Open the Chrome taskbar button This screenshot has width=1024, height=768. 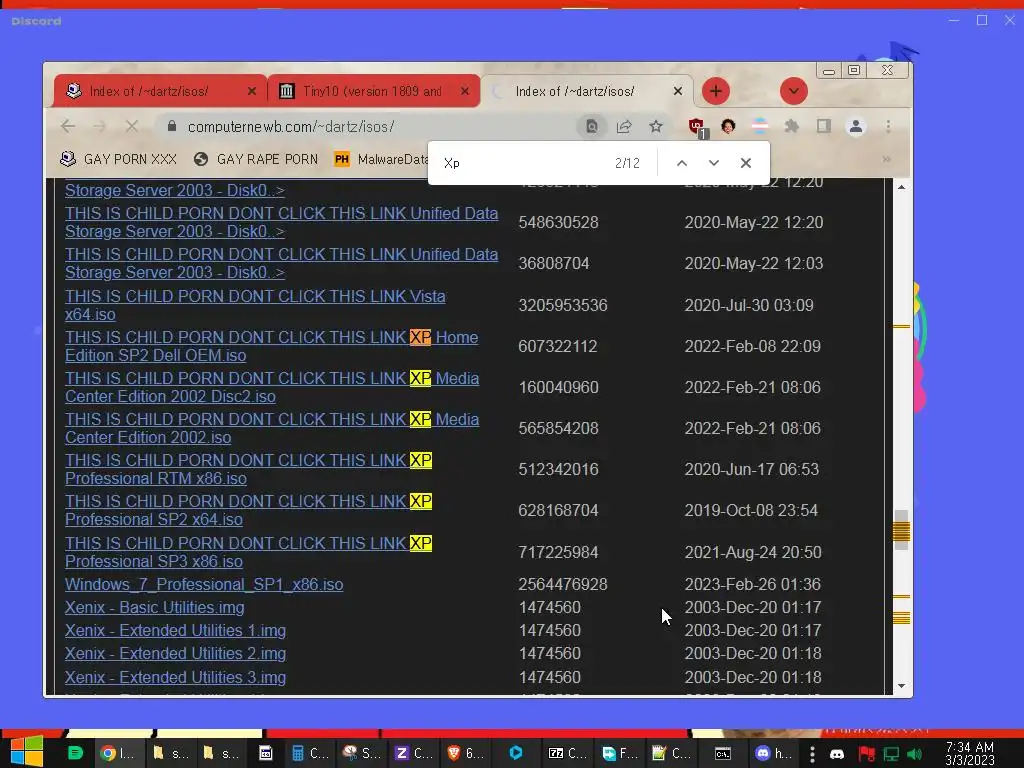118,753
